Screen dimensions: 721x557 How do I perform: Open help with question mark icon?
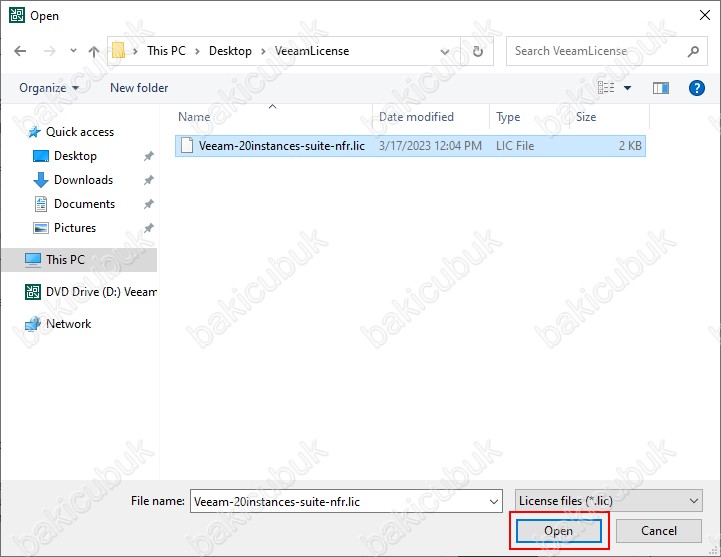coord(697,88)
